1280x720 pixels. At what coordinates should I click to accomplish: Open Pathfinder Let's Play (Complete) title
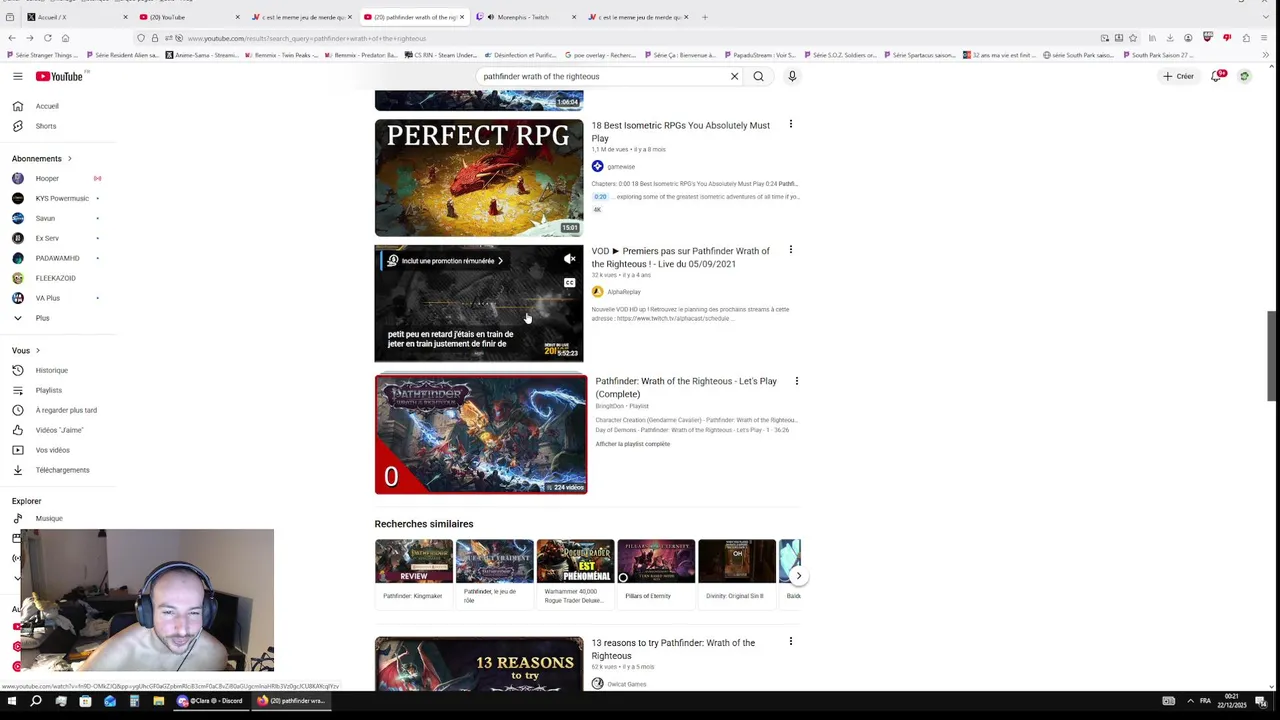click(686, 387)
